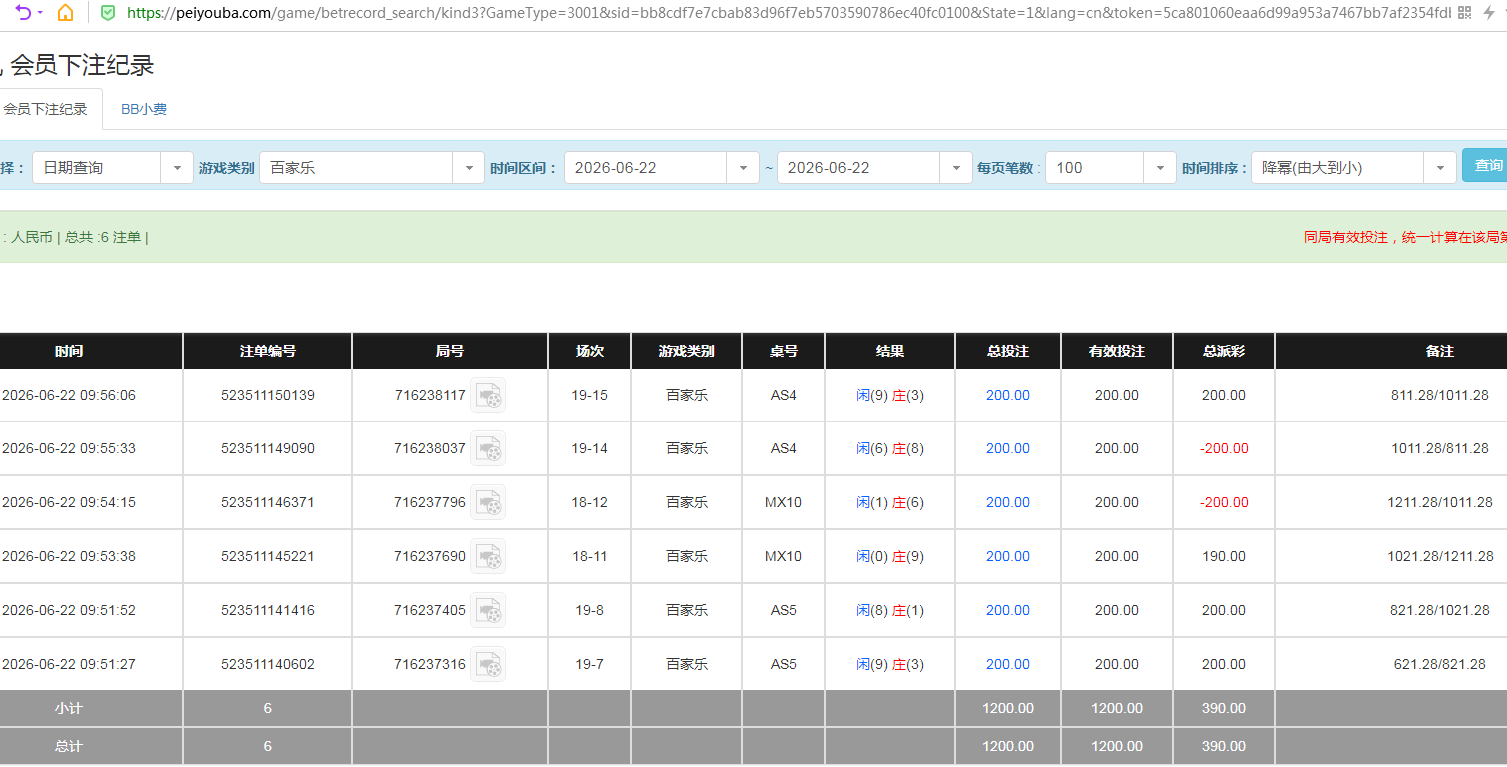The width and height of the screenshot is (1507, 767).
Task: Click payout 190.00 in the 716237690 row
Action: 1224,556
